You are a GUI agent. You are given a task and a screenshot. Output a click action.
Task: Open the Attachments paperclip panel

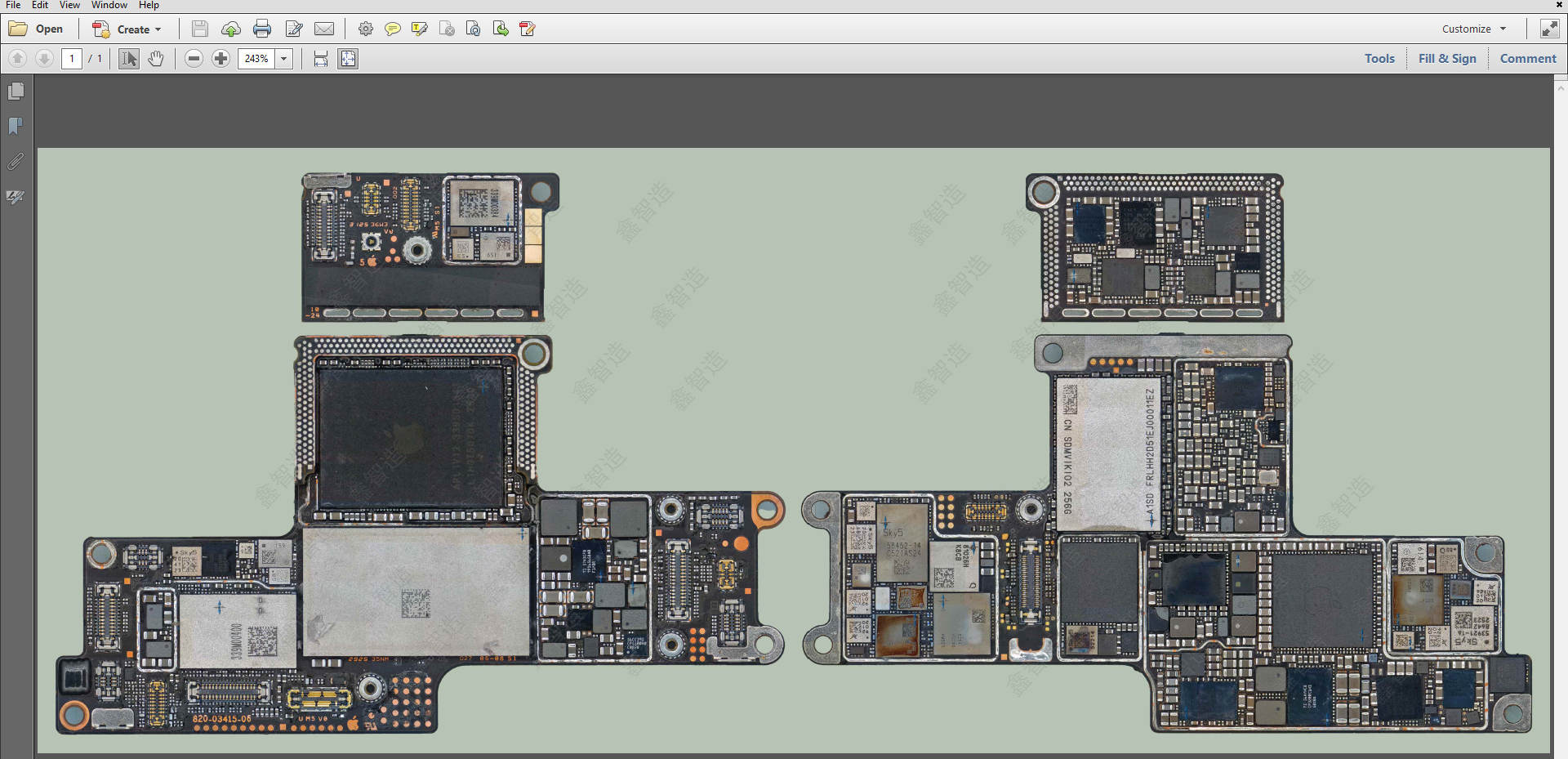[x=16, y=162]
